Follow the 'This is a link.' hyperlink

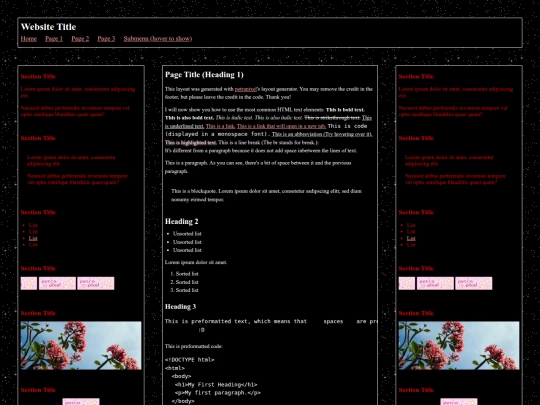(220, 126)
